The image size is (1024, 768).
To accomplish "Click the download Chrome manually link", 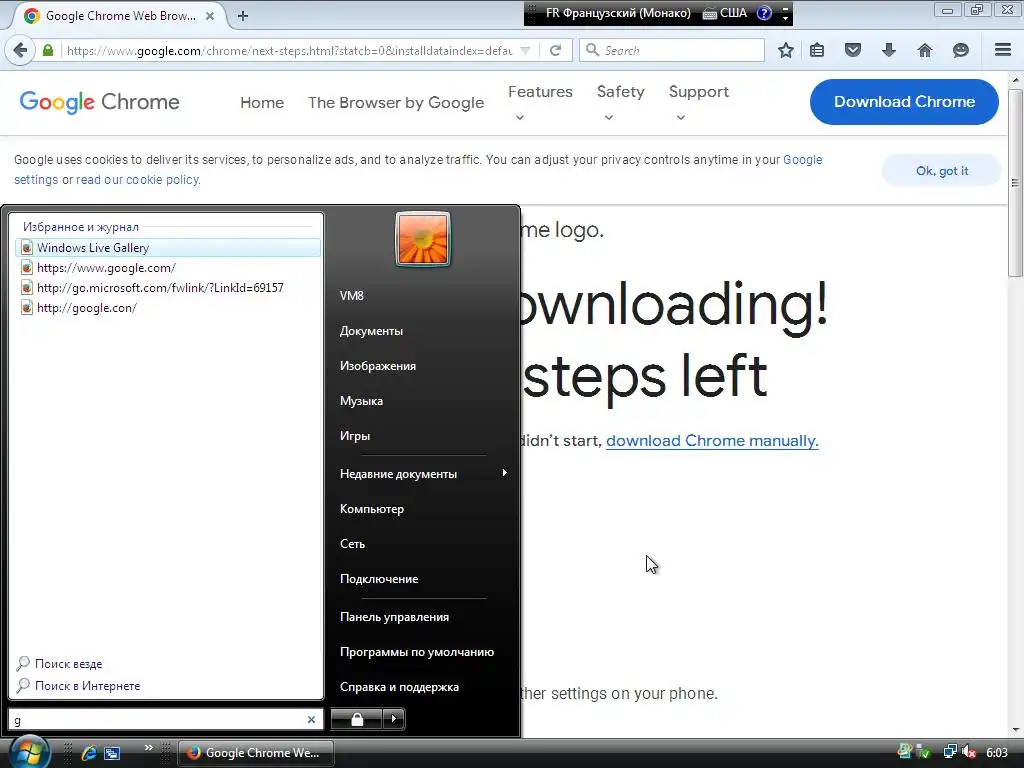I will 712,441.
